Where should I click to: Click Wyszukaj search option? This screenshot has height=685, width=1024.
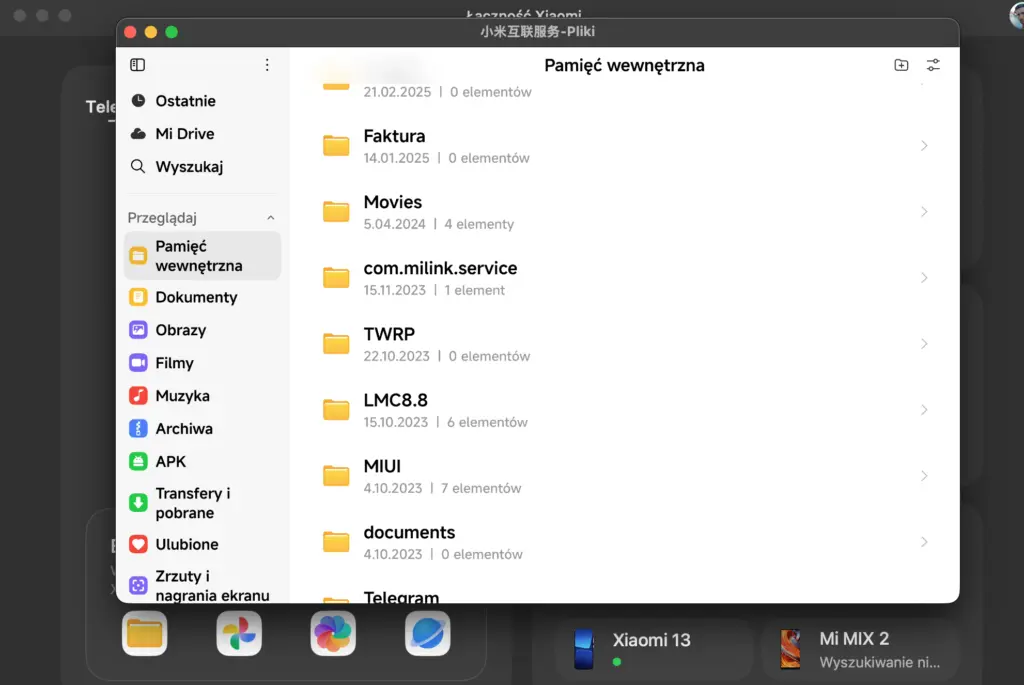(188, 167)
